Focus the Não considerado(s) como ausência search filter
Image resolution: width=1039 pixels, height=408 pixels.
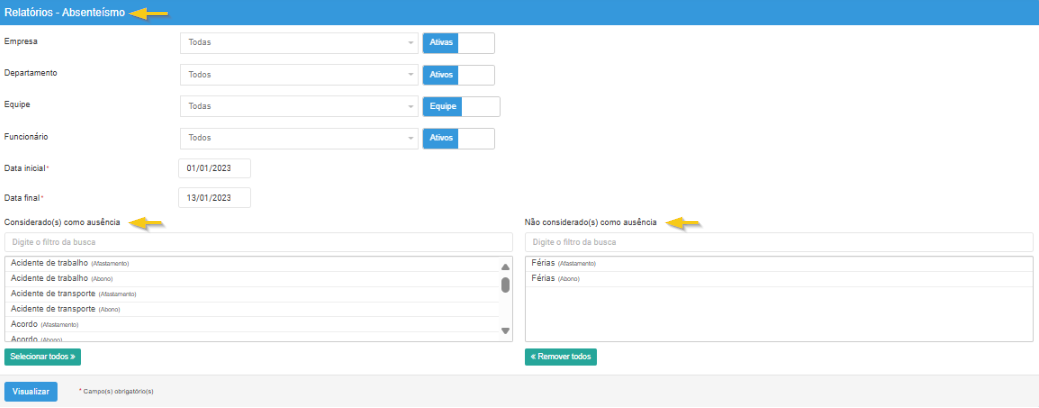778,243
